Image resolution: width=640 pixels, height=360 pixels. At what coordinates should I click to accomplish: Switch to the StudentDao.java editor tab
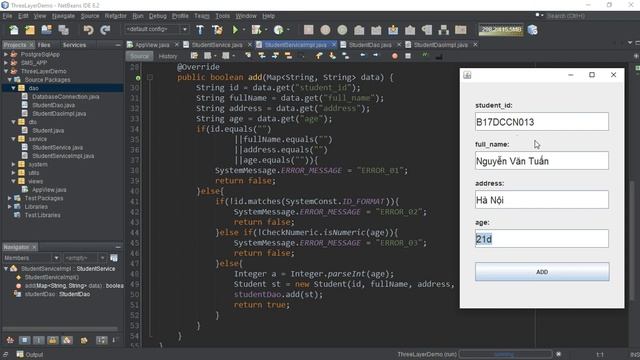coord(370,45)
